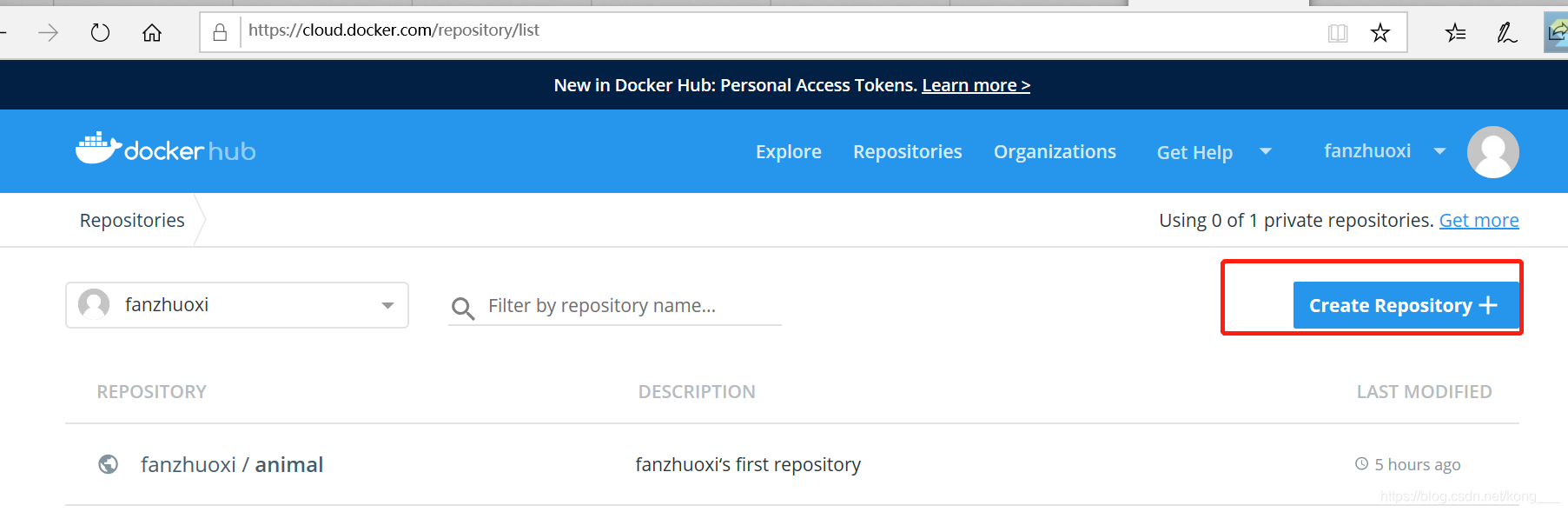Open favorites hub list icon

coord(1456,33)
